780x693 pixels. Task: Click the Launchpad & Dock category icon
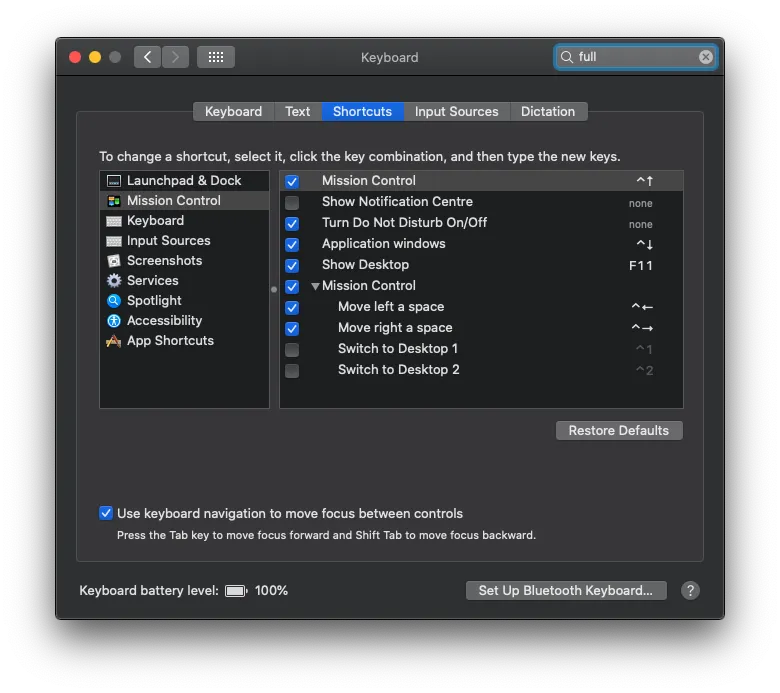click(114, 181)
